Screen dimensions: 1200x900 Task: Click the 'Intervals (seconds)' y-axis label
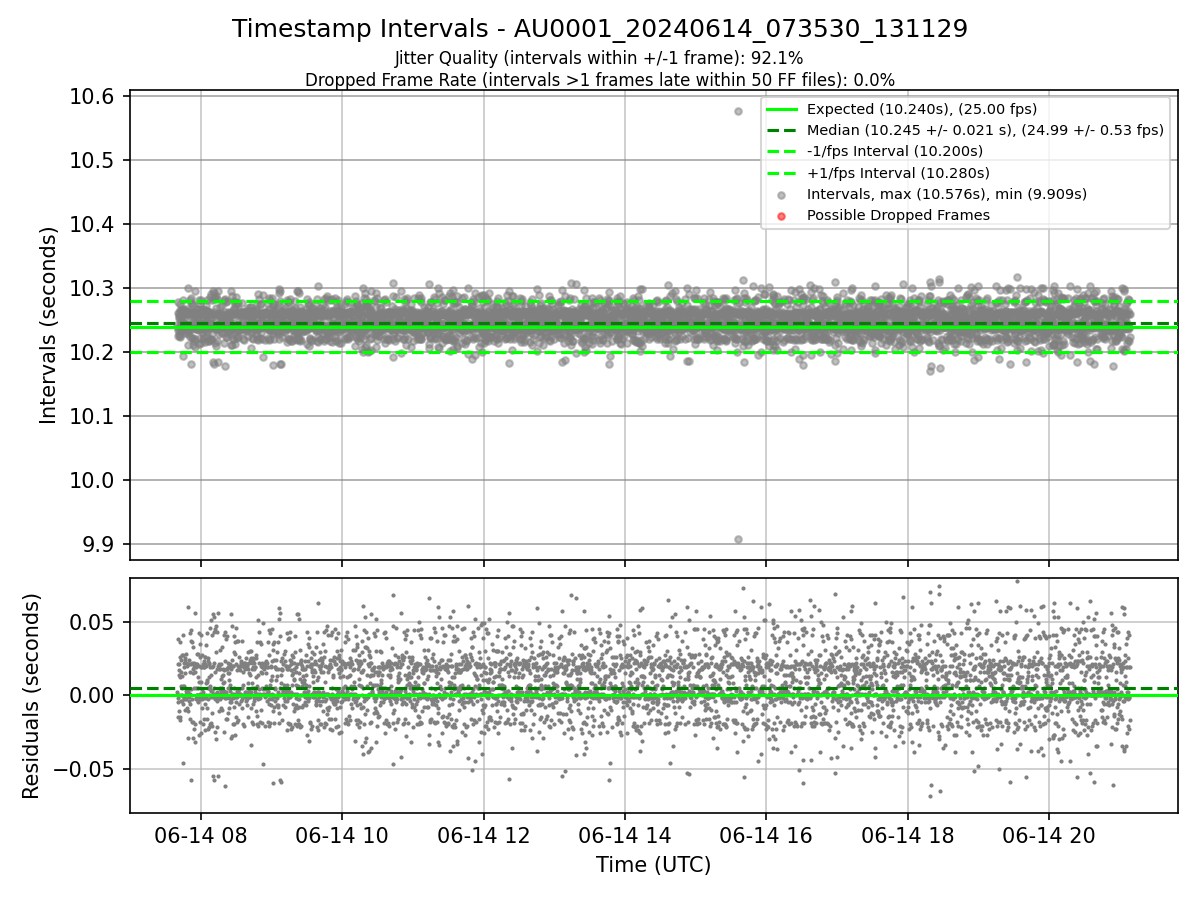click(x=49, y=325)
